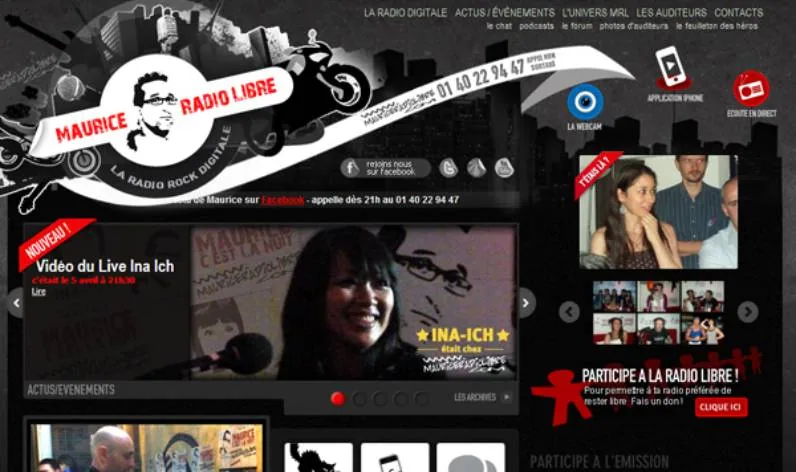The height and width of the screenshot is (472, 796).
Task: Click the 'Participe a la radio libre !' heading
Action: 659,376
